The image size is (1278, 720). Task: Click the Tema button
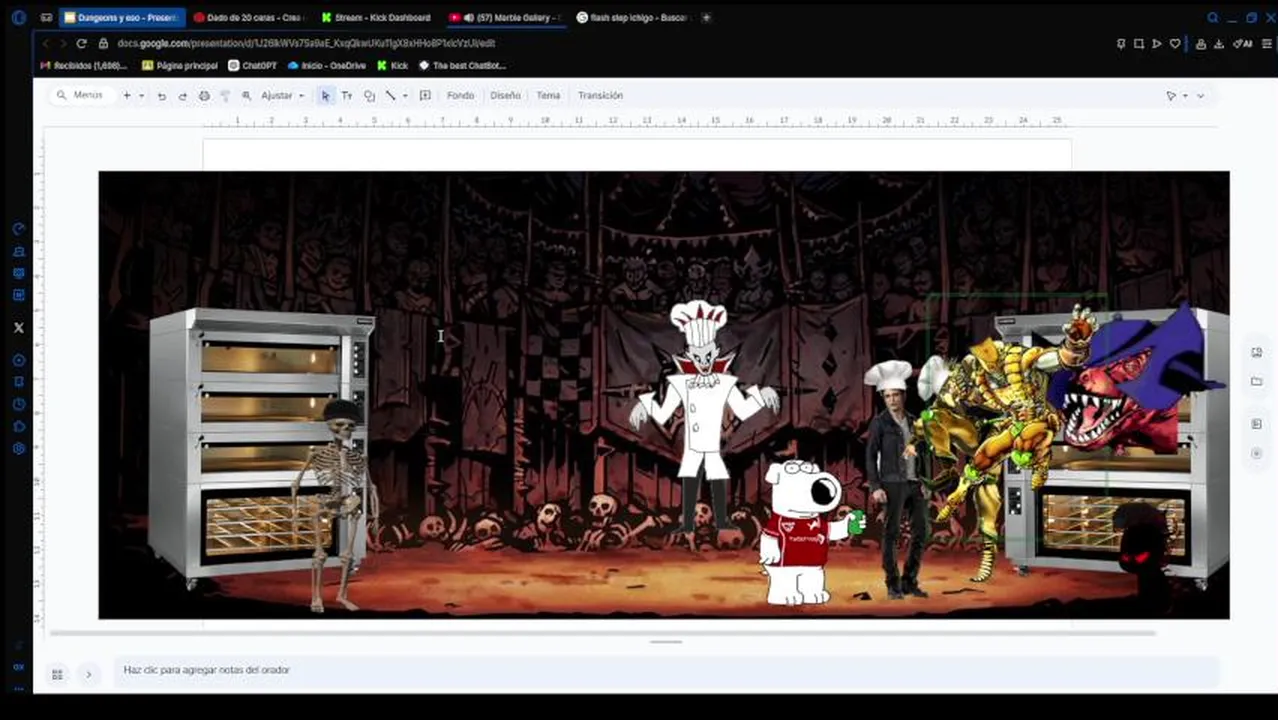point(548,96)
